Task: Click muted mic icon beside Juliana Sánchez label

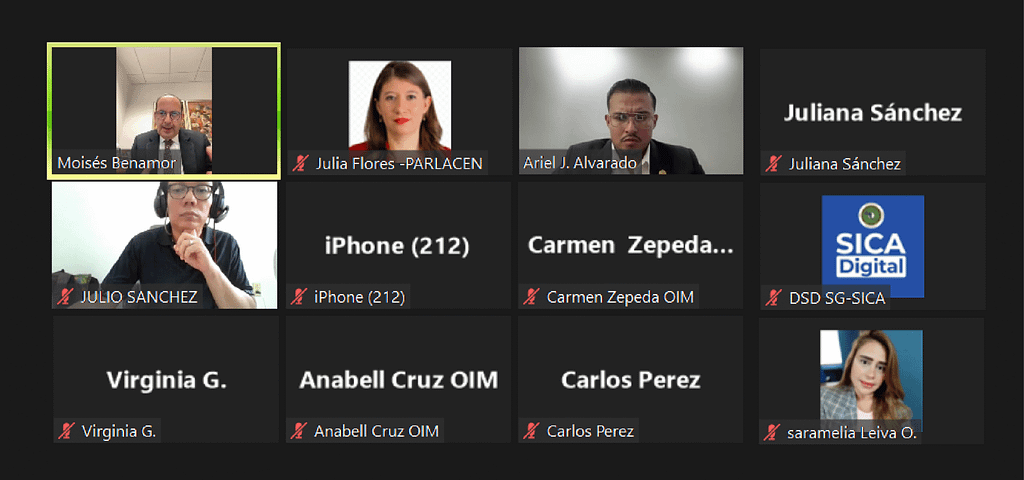Action: pyautogui.click(x=775, y=164)
